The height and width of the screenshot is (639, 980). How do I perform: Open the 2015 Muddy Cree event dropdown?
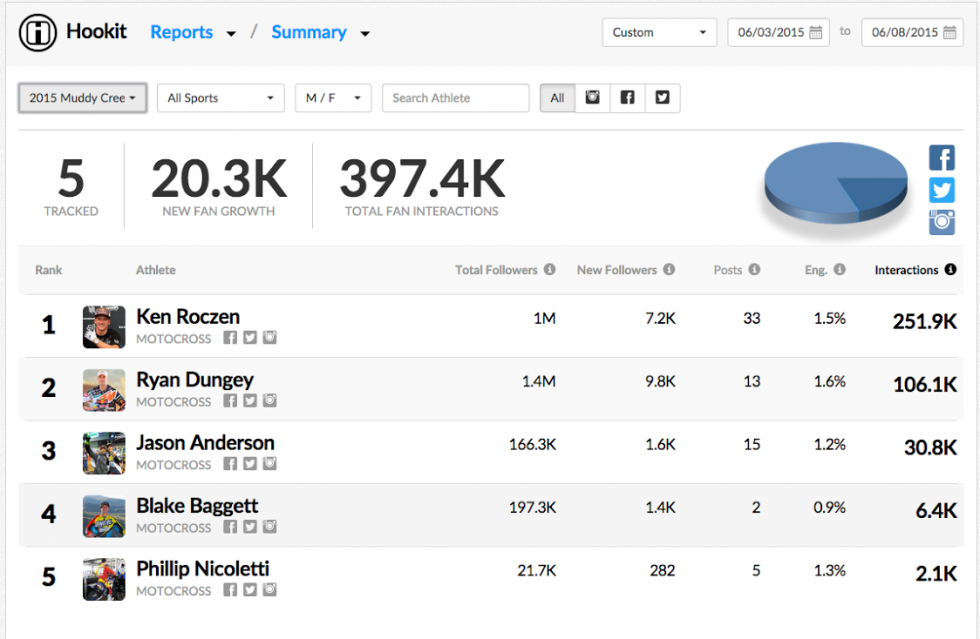(x=82, y=98)
